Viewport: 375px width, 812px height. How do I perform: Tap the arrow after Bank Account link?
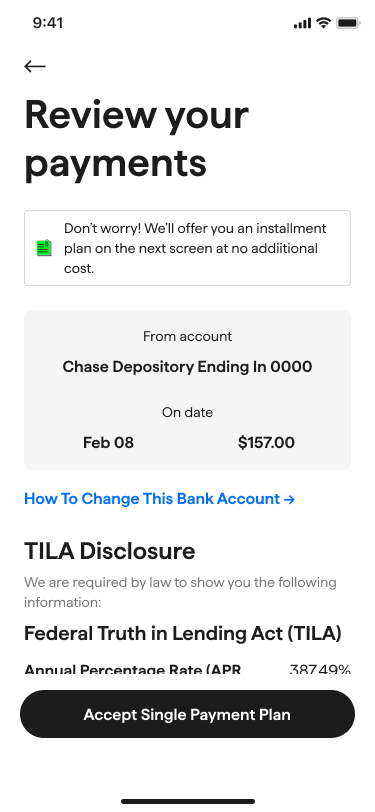[290, 499]
